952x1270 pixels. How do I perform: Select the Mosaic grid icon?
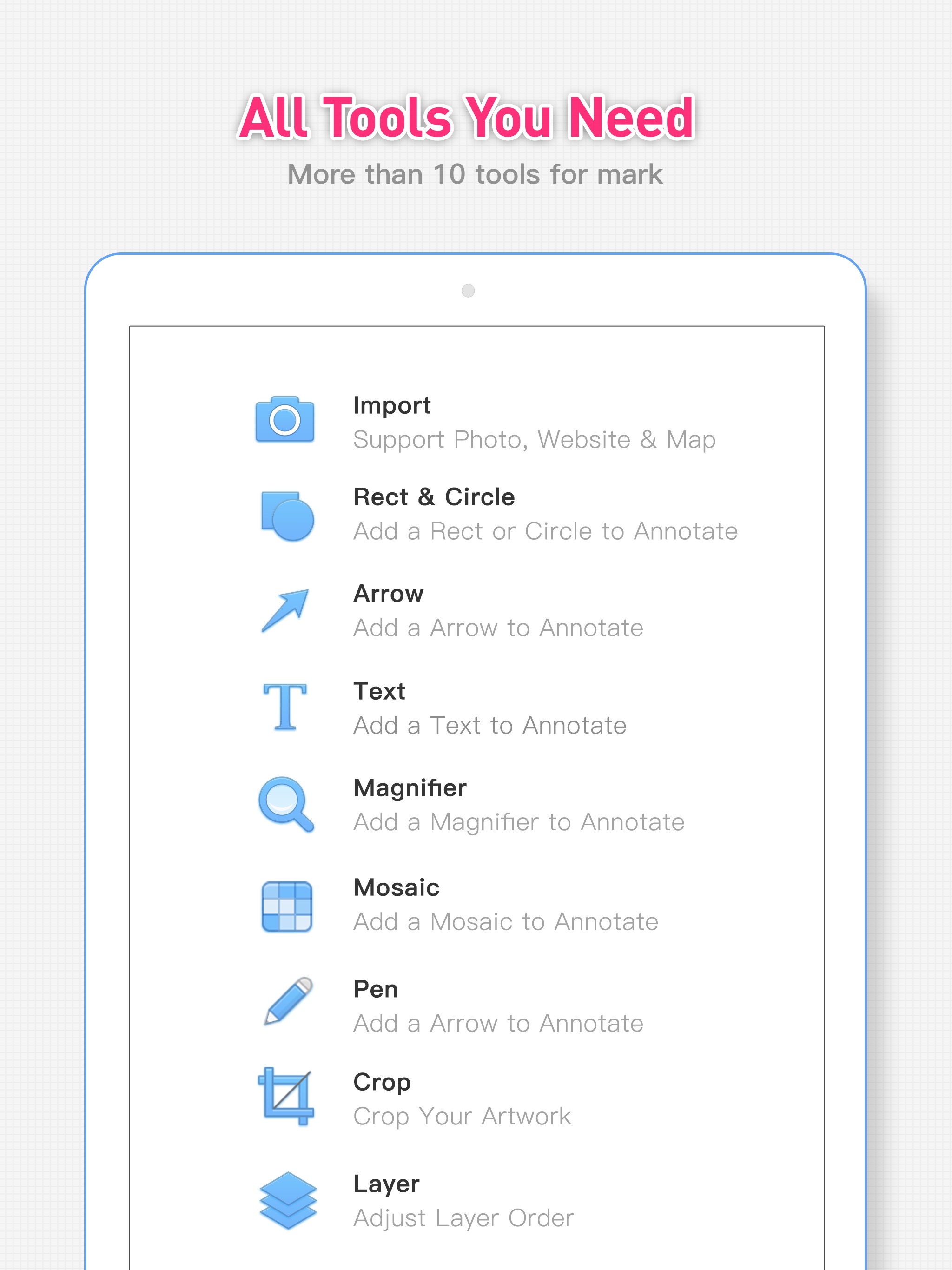point(286,906)
